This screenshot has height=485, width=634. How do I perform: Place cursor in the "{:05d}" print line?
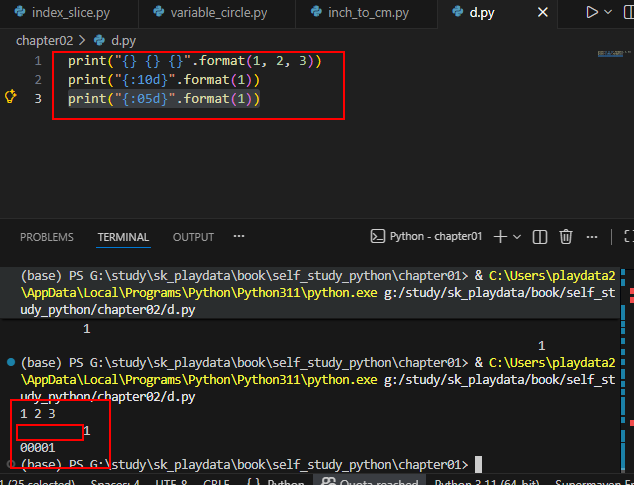164,99
